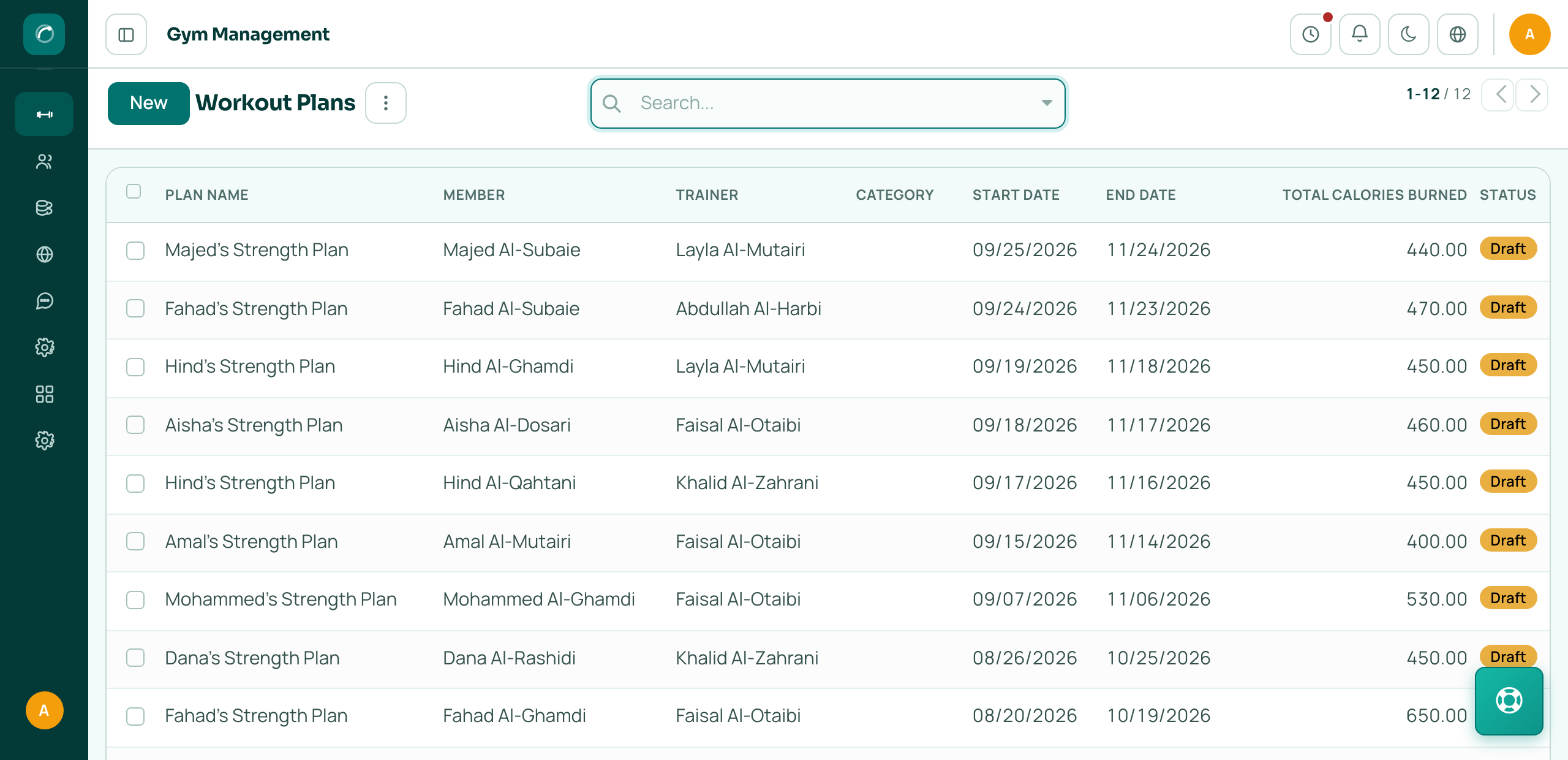Toggle the sidebar panel icon
The image size is (1568, 760).
coord(126,34)
